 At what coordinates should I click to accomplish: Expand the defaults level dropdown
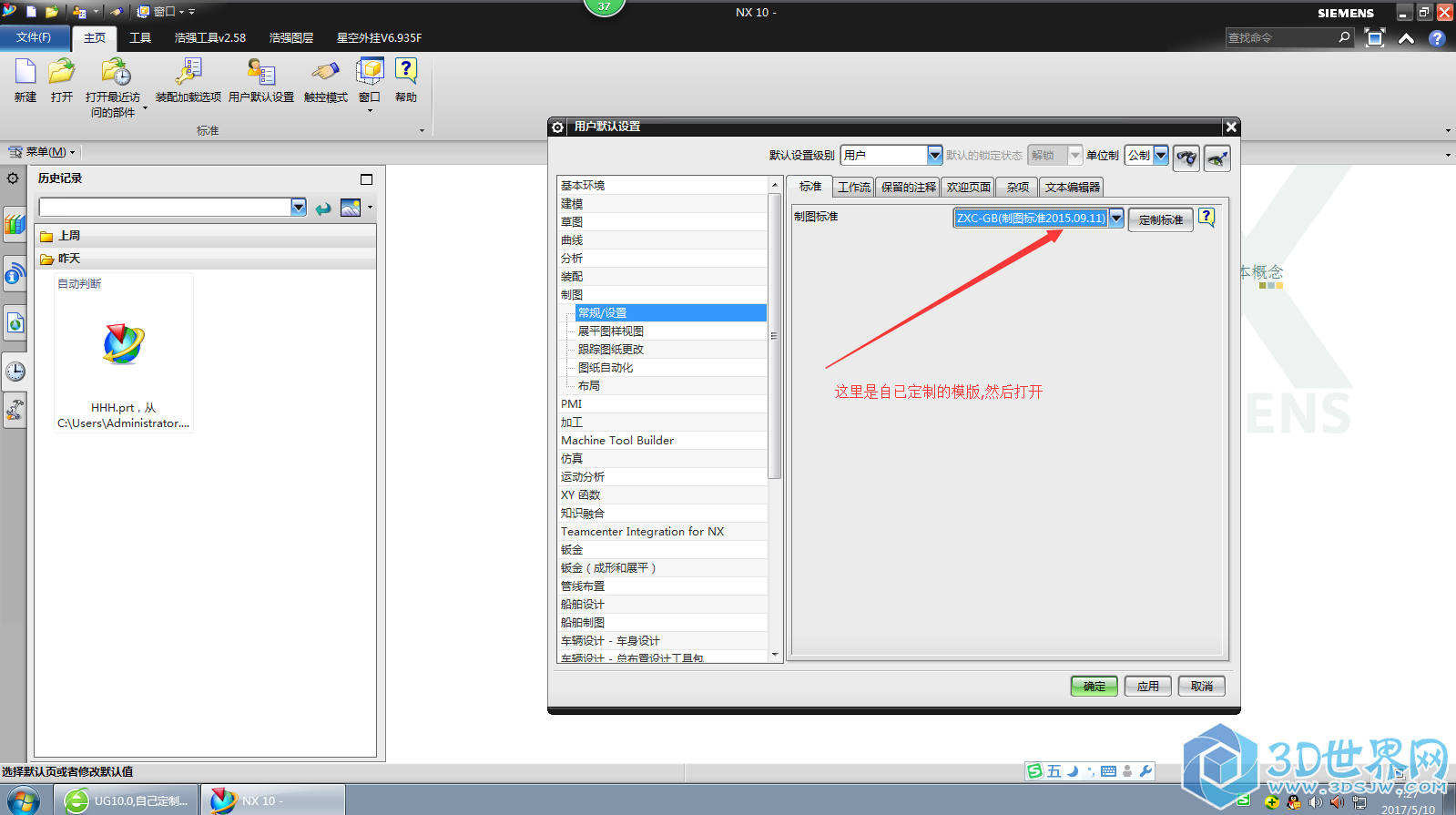tap(934, 156)
